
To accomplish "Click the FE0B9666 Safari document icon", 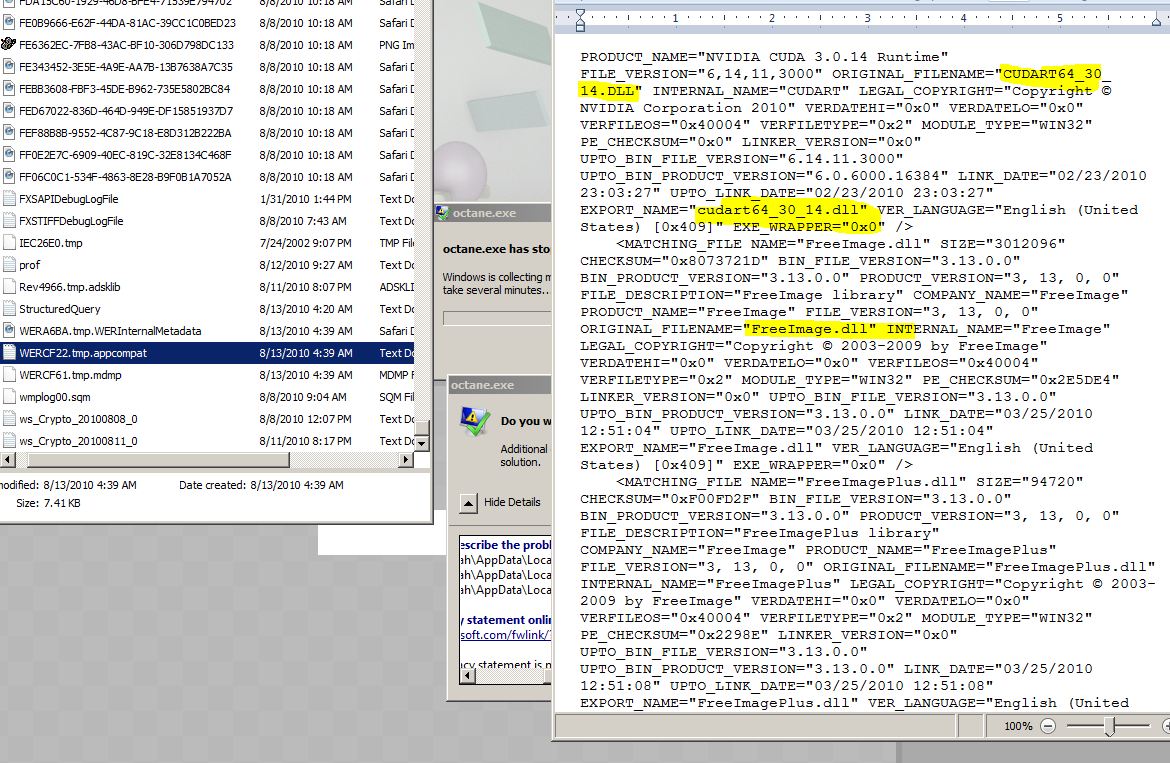I will point(9,23).
